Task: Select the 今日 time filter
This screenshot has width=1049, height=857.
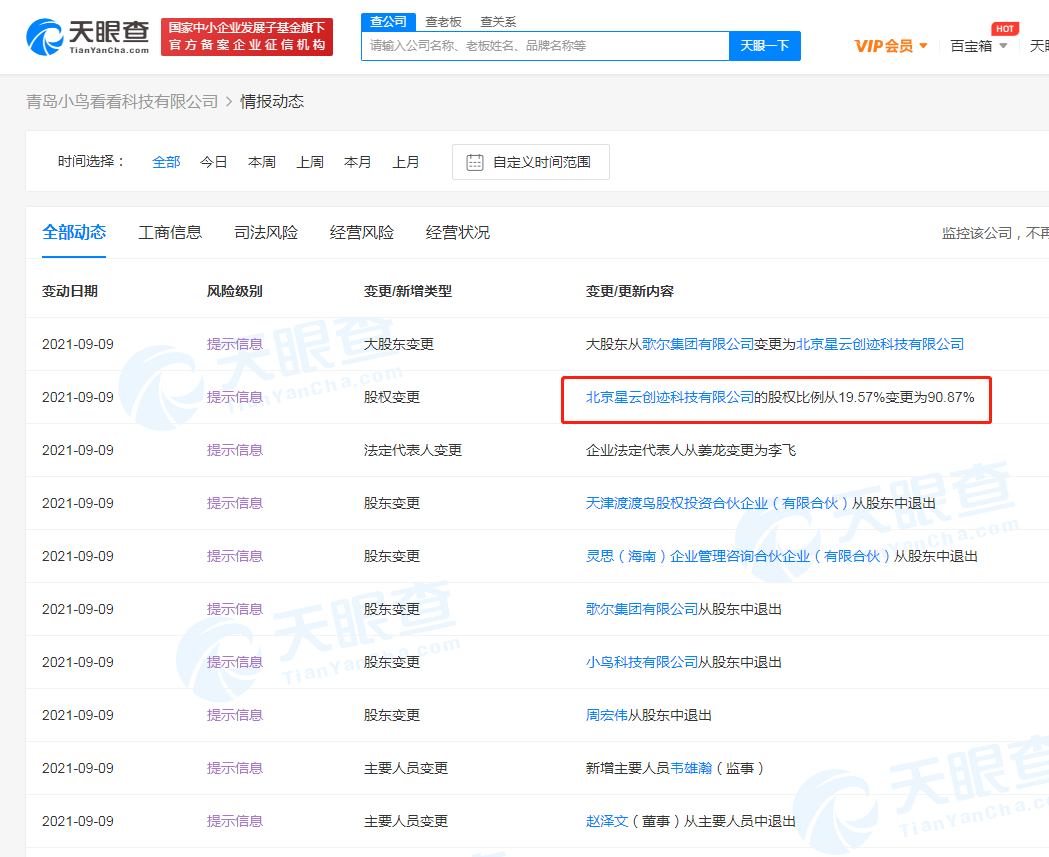Action: [x=213, y=162]
